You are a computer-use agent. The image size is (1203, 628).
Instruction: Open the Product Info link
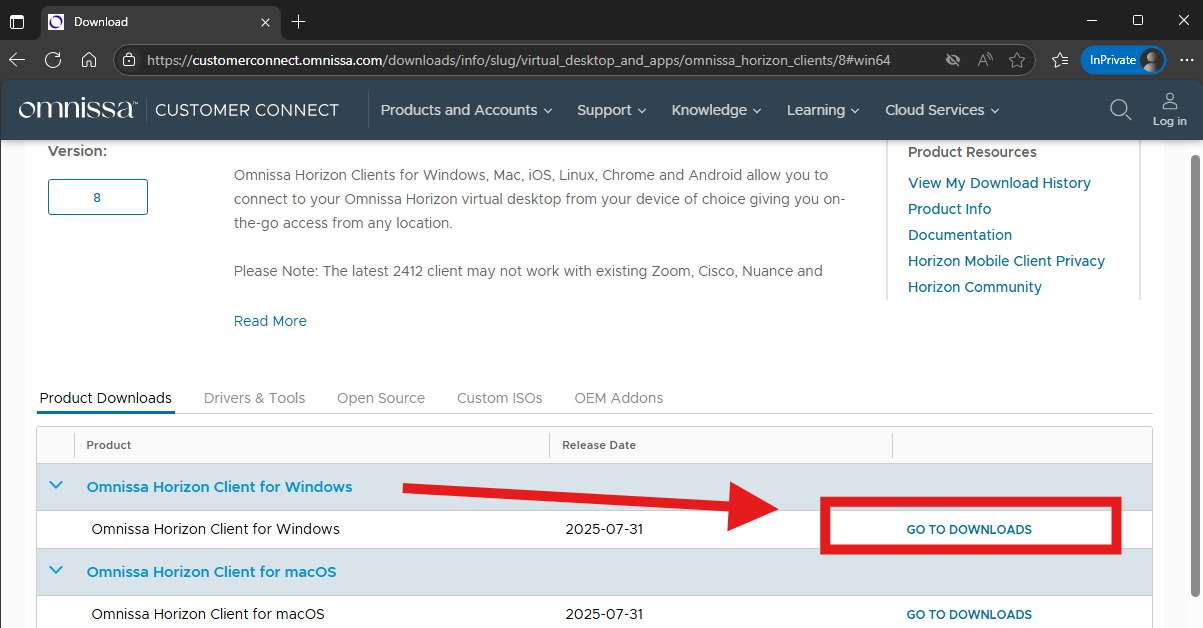[949, 209]
